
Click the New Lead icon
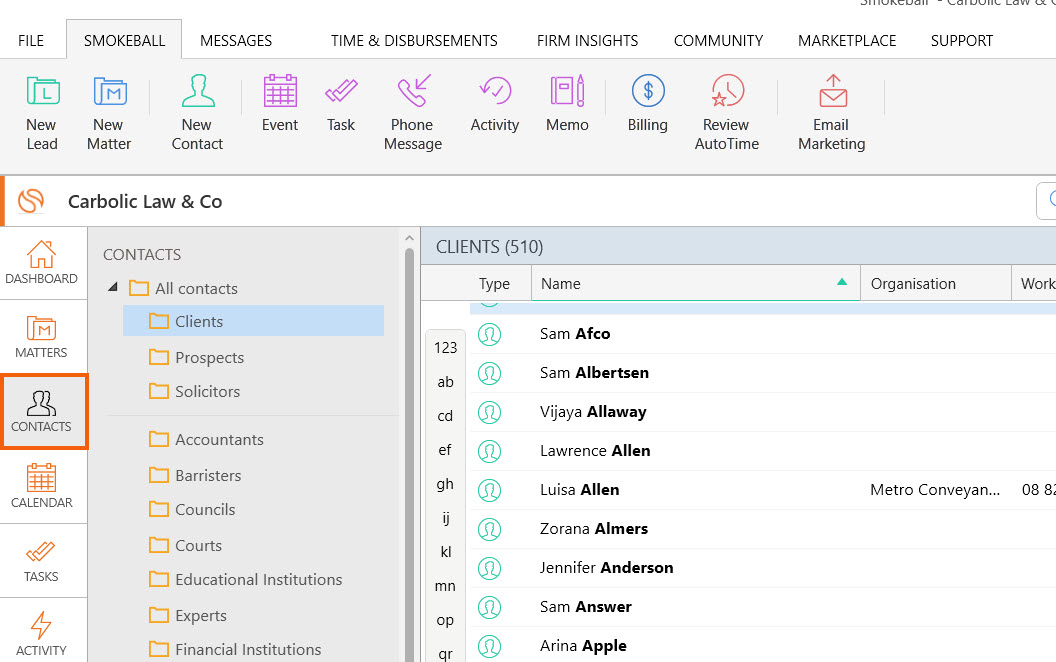point(41,93)
